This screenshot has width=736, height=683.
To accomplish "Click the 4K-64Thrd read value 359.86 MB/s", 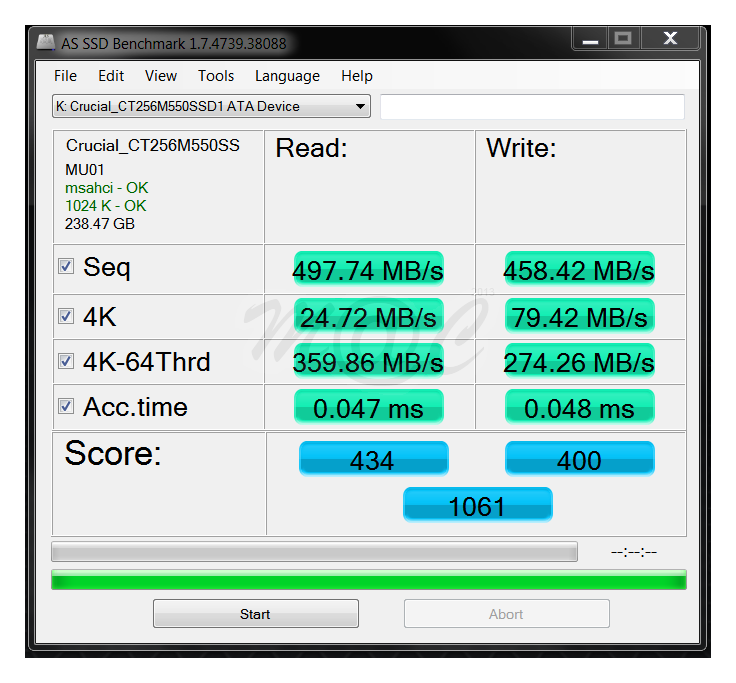I will [368, 361].
